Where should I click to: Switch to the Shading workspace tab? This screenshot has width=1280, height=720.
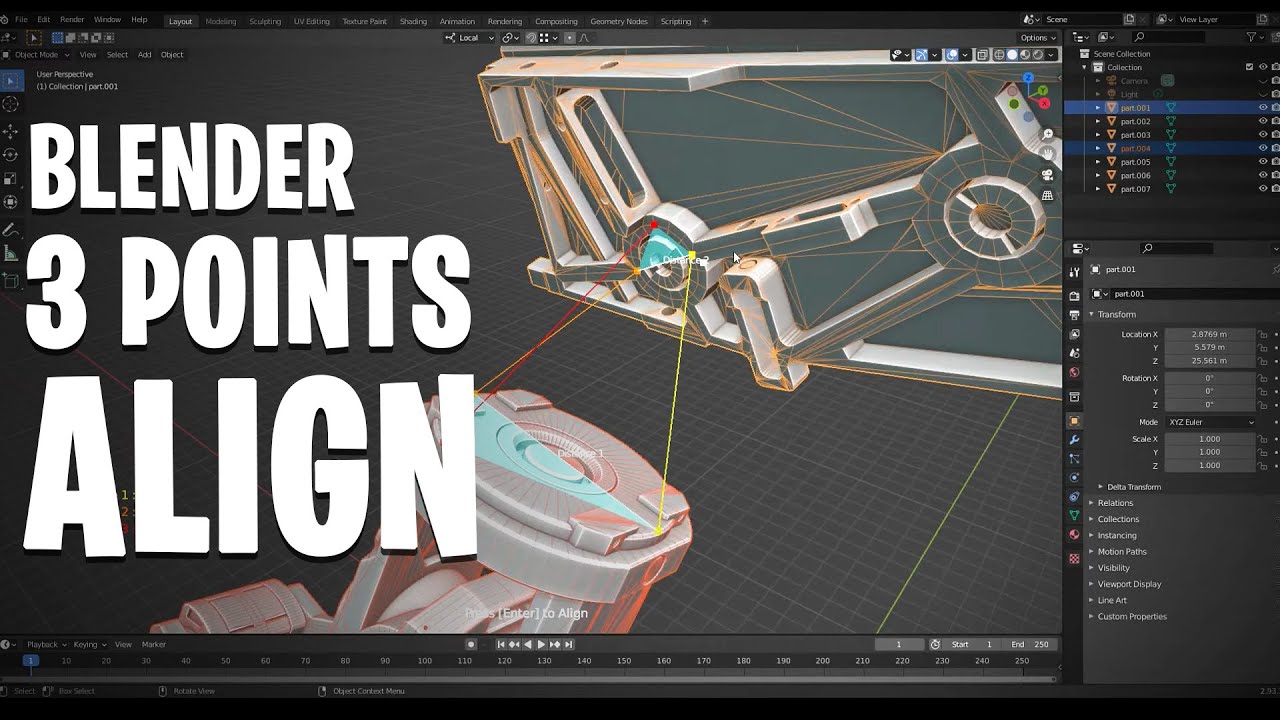(x=413, y=21)
